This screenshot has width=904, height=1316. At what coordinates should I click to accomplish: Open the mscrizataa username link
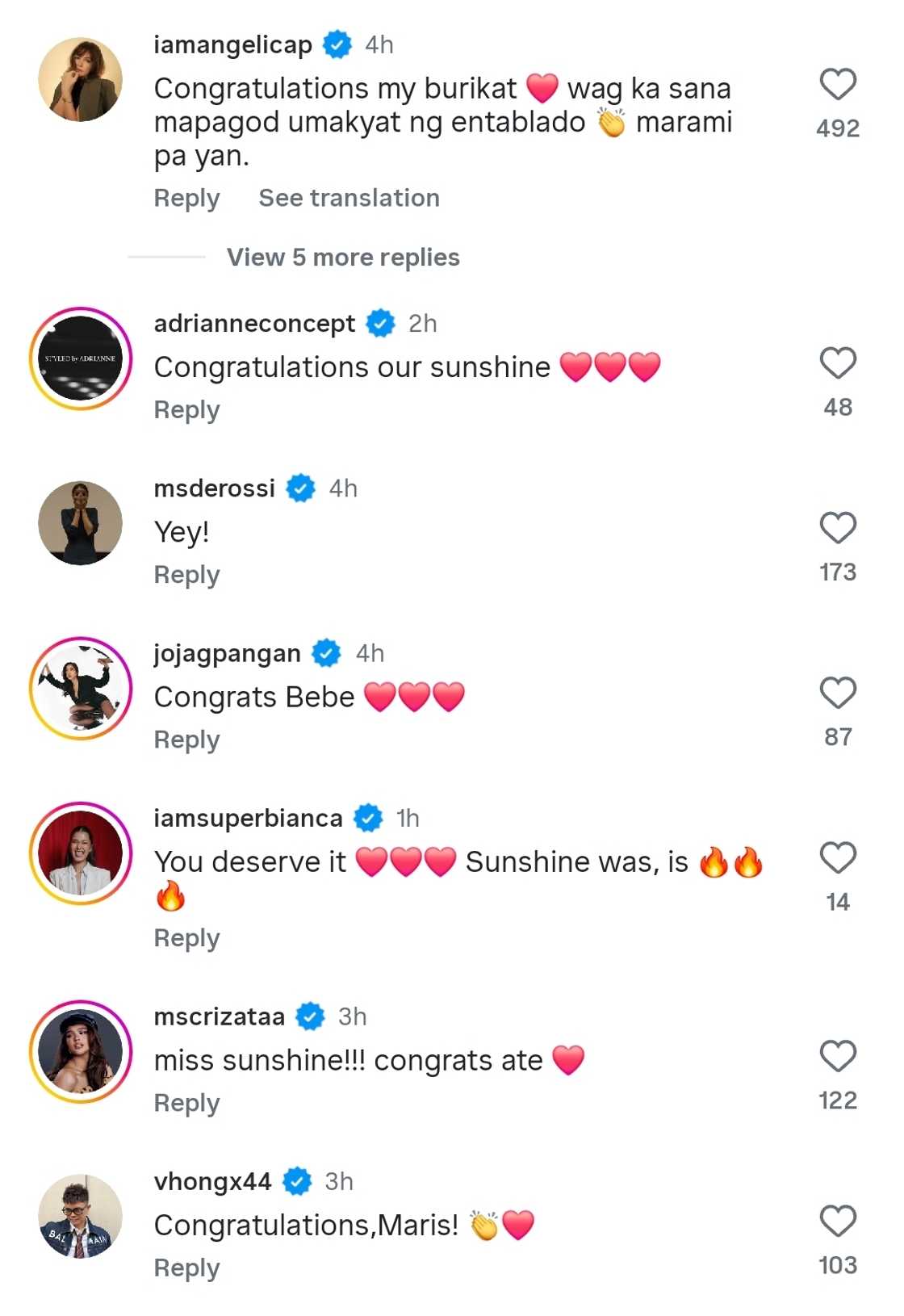point(219,1016)
